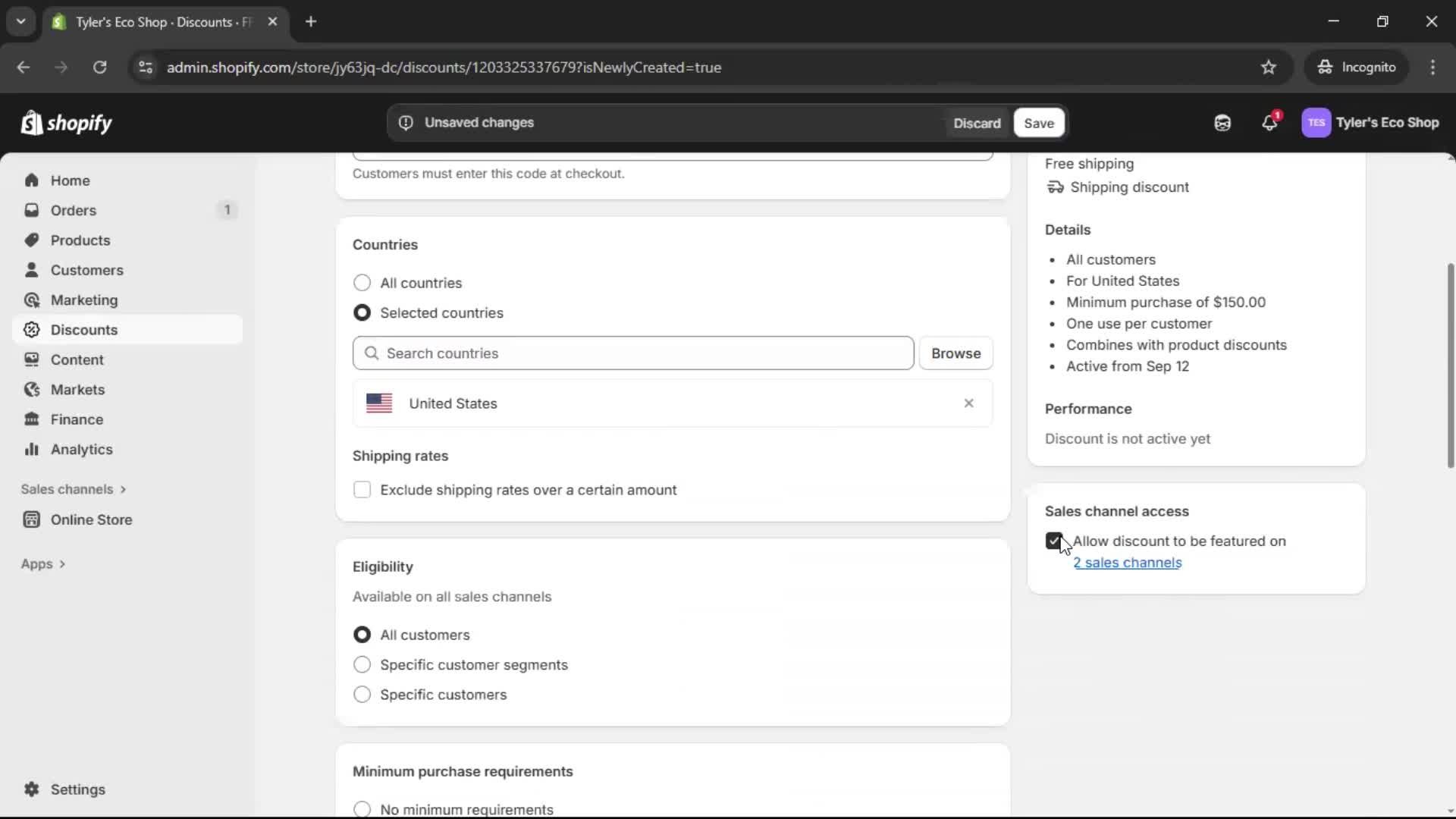Screen dimensions: 1456x819
Task: Switch to the Tyler's Eco Shop Discounts tab
Action: point(152,22)
